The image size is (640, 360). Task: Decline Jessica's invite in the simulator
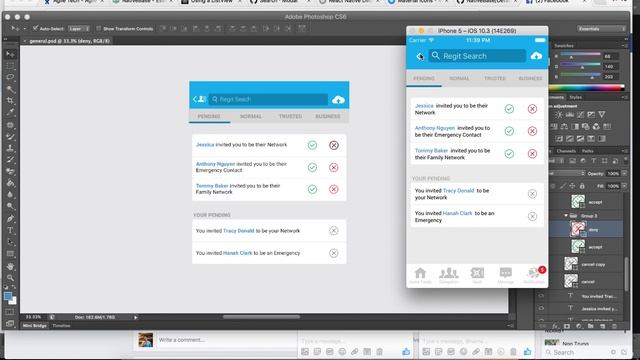coord(532,109)
